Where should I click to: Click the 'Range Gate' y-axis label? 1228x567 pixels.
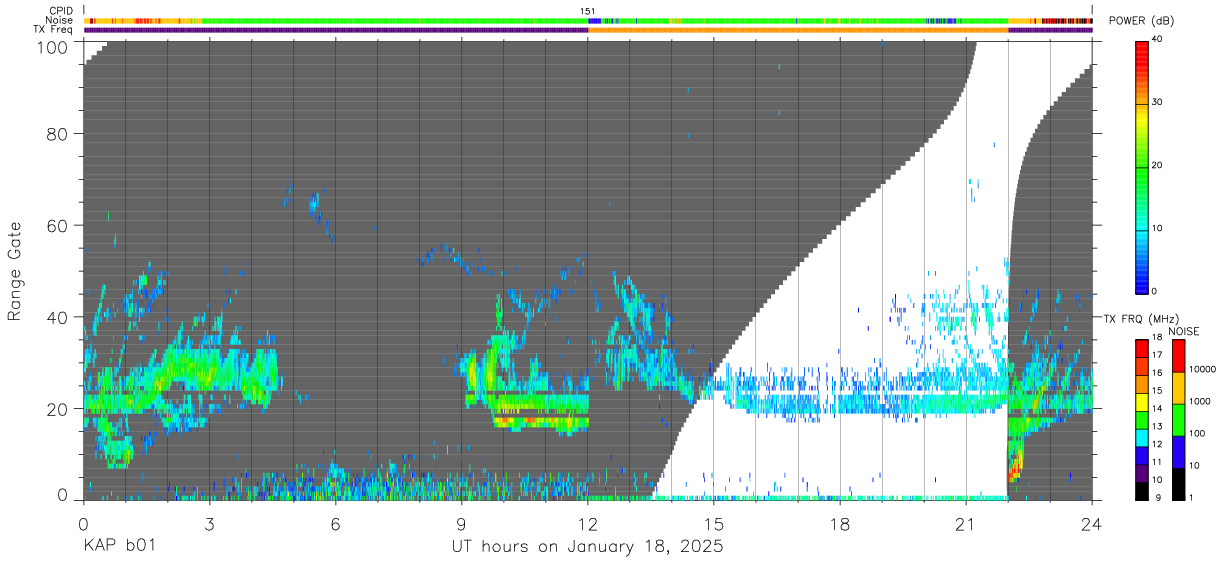point(15,271)
